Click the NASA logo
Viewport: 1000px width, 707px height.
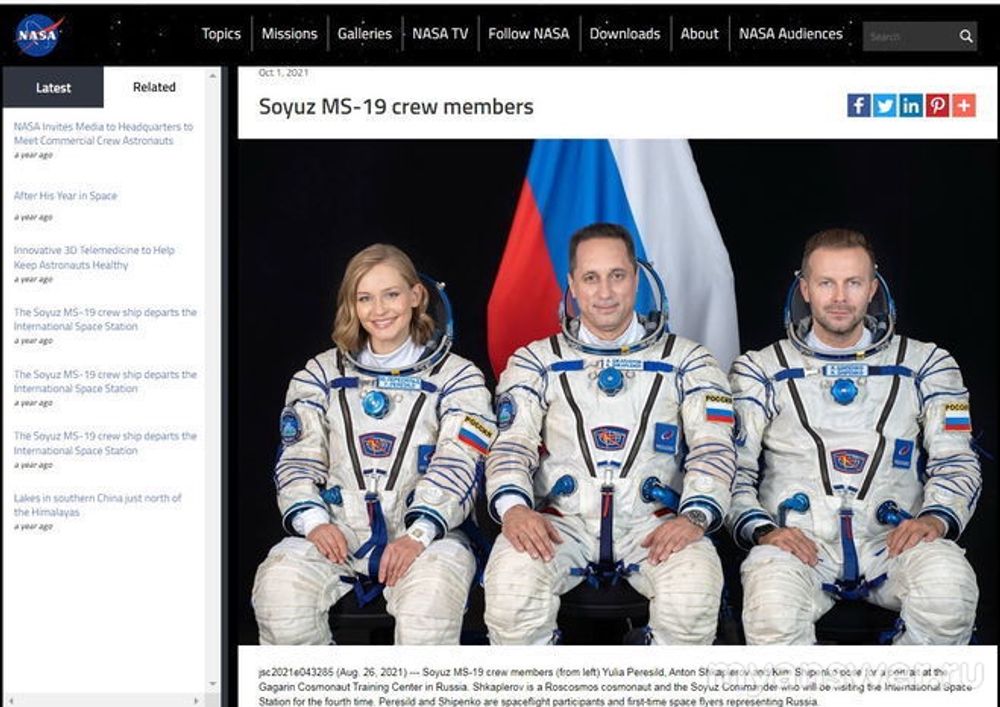(x=39, y=35)
